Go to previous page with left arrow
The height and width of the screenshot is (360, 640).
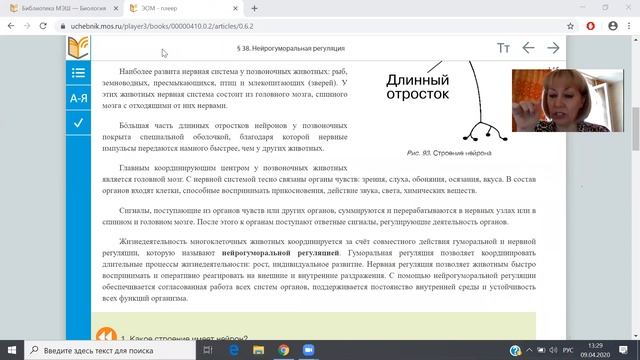(528, 48)
